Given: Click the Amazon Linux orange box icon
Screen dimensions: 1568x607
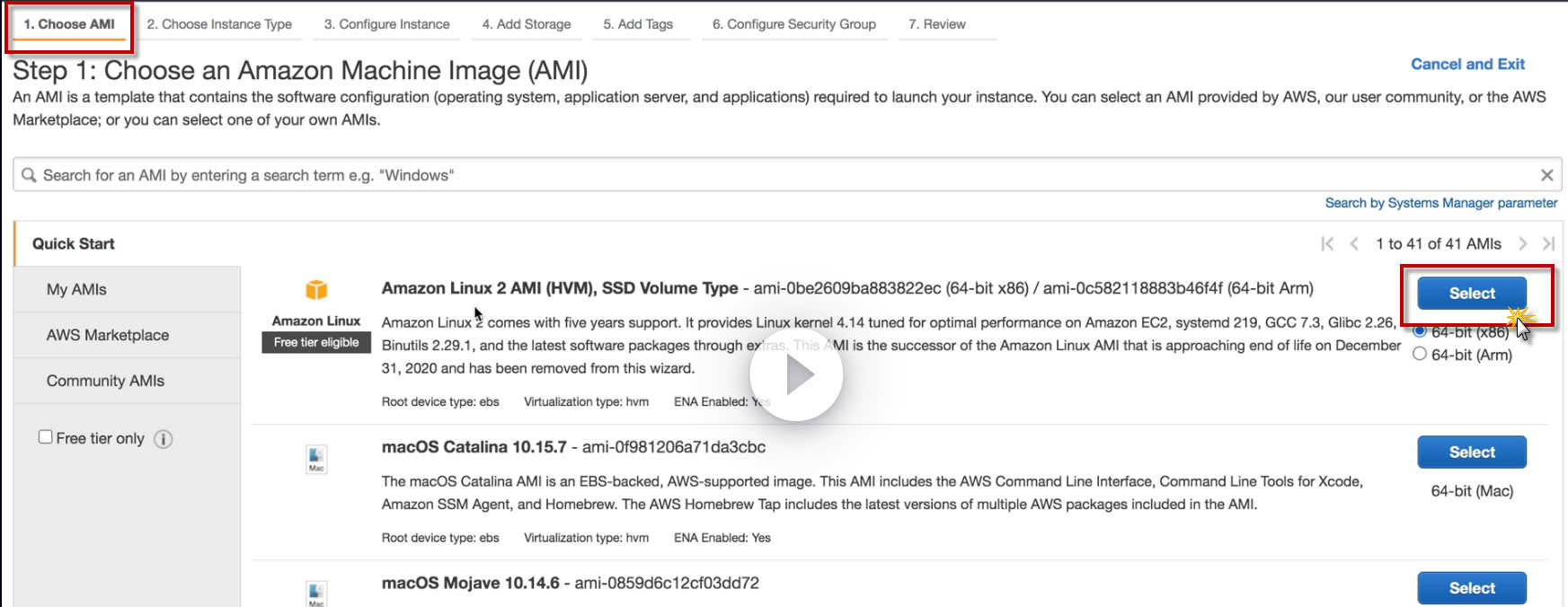Looking at the screenshot, I should click(316, 289).
